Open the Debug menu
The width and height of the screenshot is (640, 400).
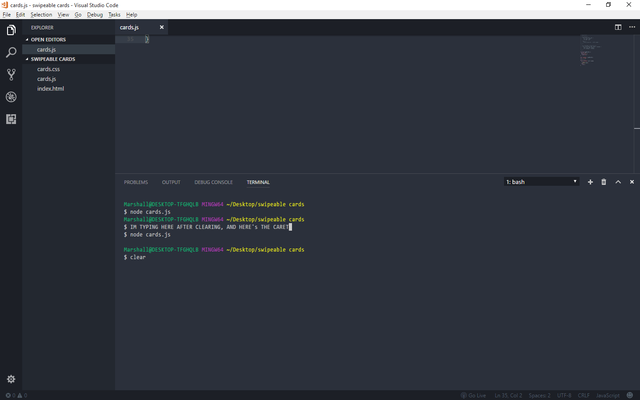95,15
